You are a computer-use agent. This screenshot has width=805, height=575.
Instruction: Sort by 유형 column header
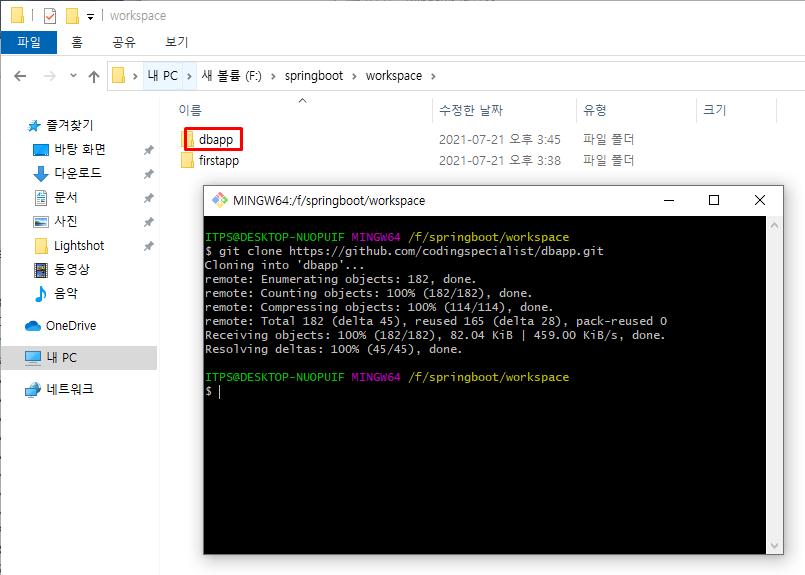click(595, 110)
